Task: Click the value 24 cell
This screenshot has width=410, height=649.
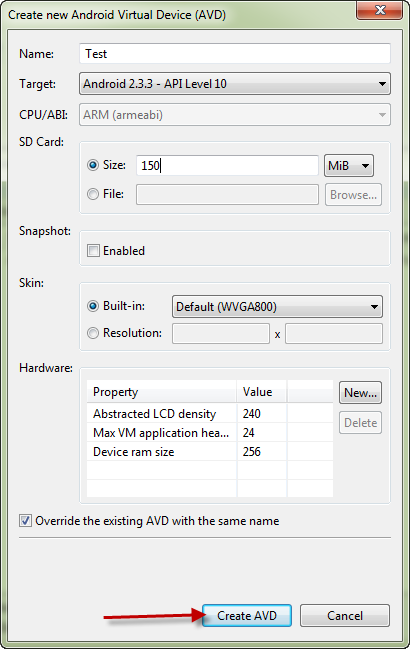Action: point(261,433)
